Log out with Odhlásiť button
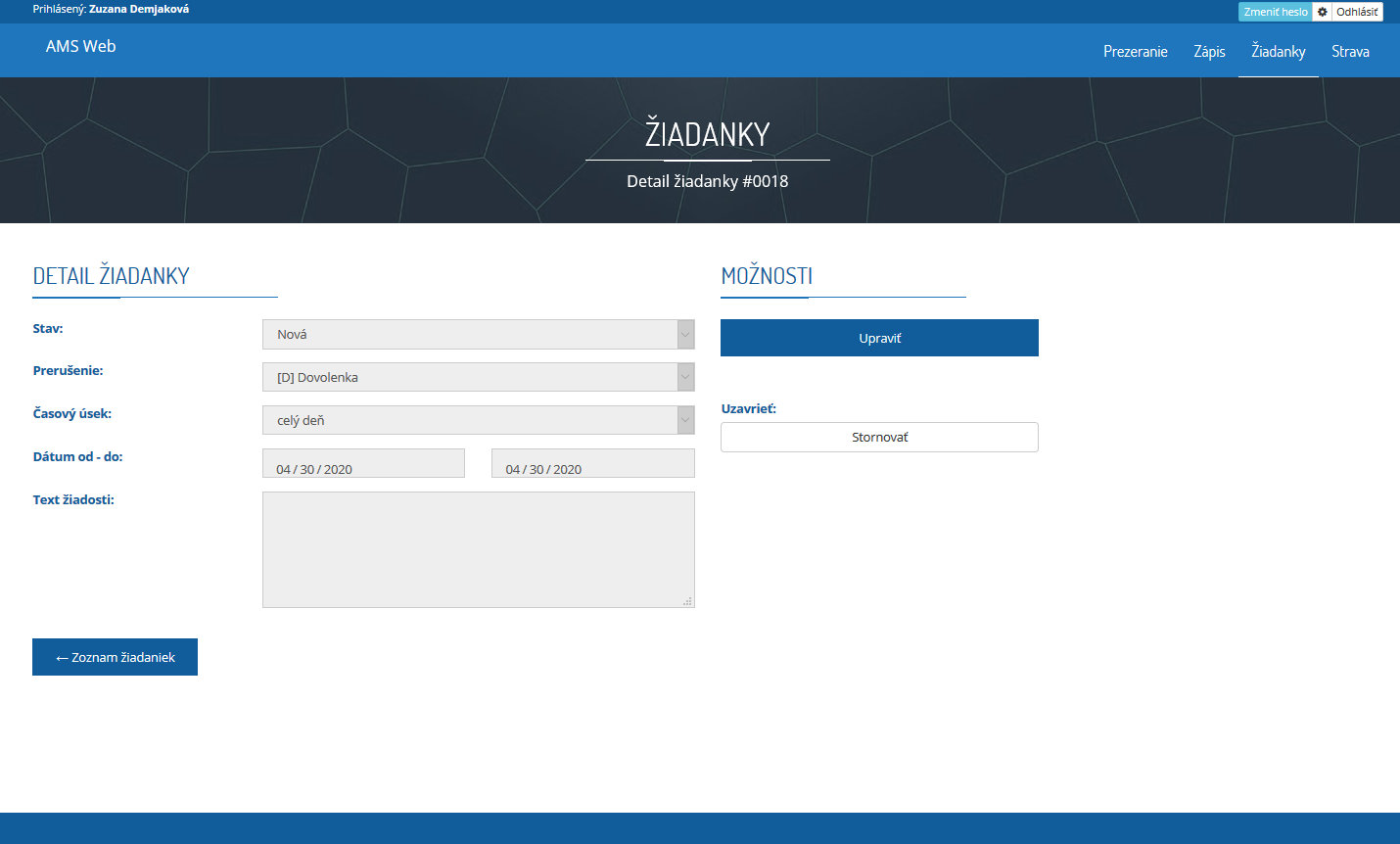The height and width of the screenshot is (844, 1400). [1357, 12]
